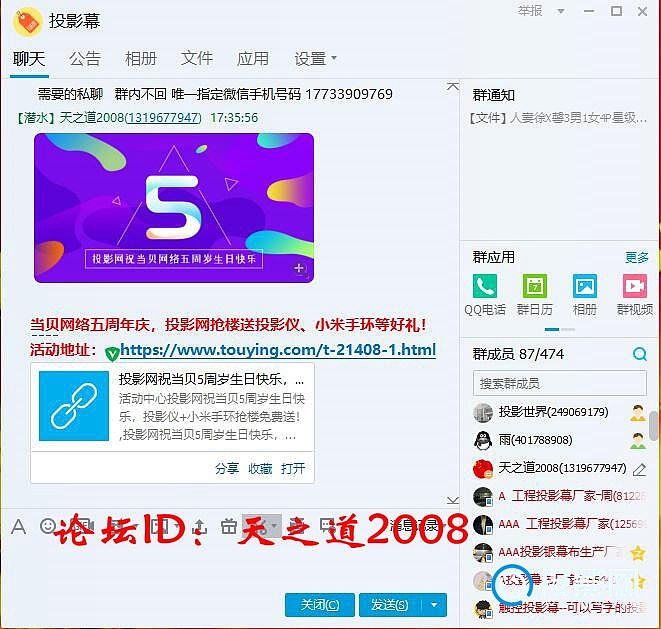Click green shield icon before the URL
The height and width of the screenshot is (629, 661).
[112, 353]
